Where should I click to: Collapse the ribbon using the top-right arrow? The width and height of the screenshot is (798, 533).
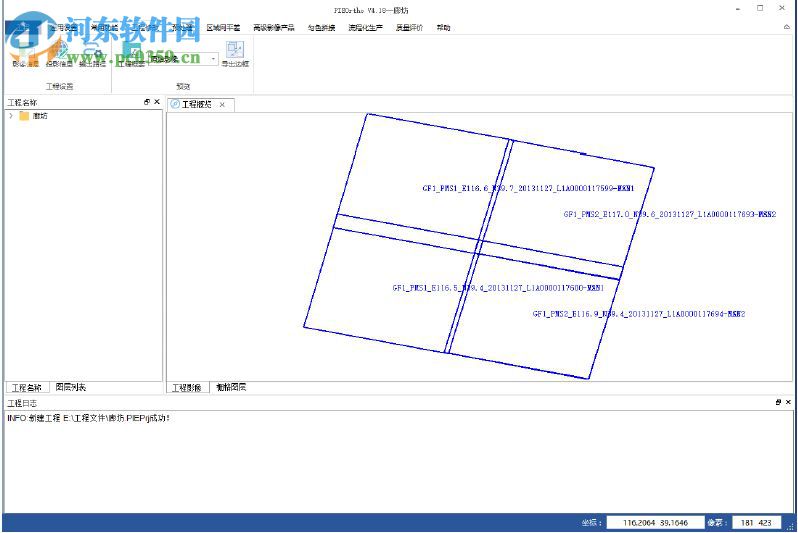tap(786, 27)
